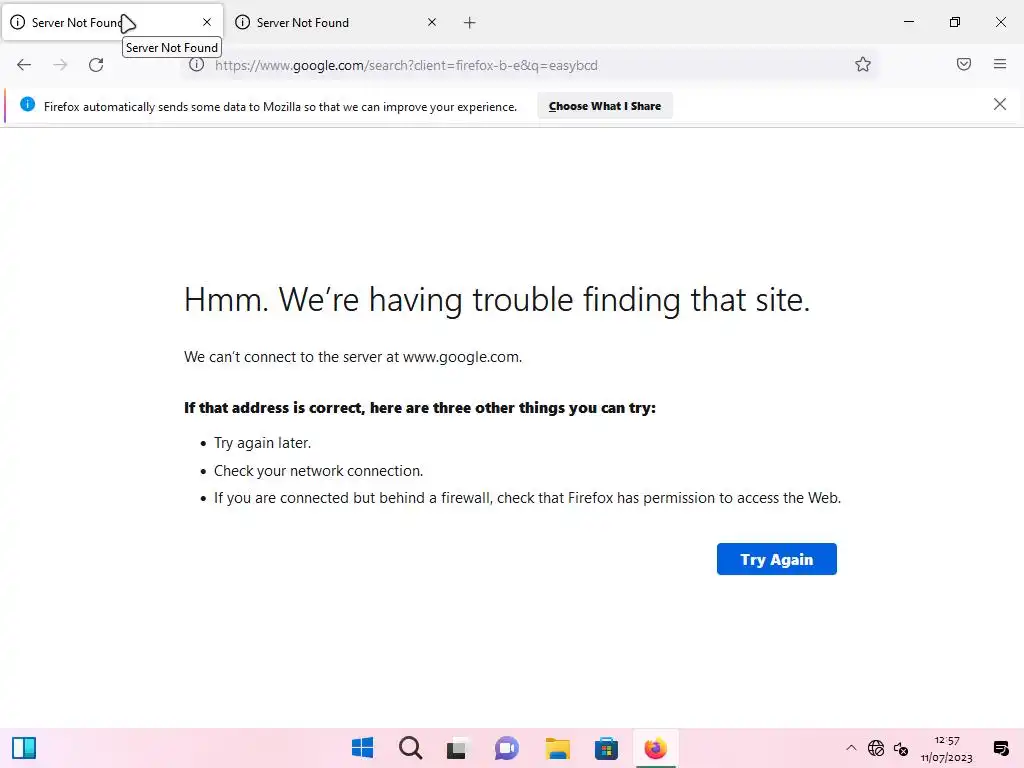Close the first Server Not Found tab
This screenshot has height=768, width=1024.
tap(207, 22)
